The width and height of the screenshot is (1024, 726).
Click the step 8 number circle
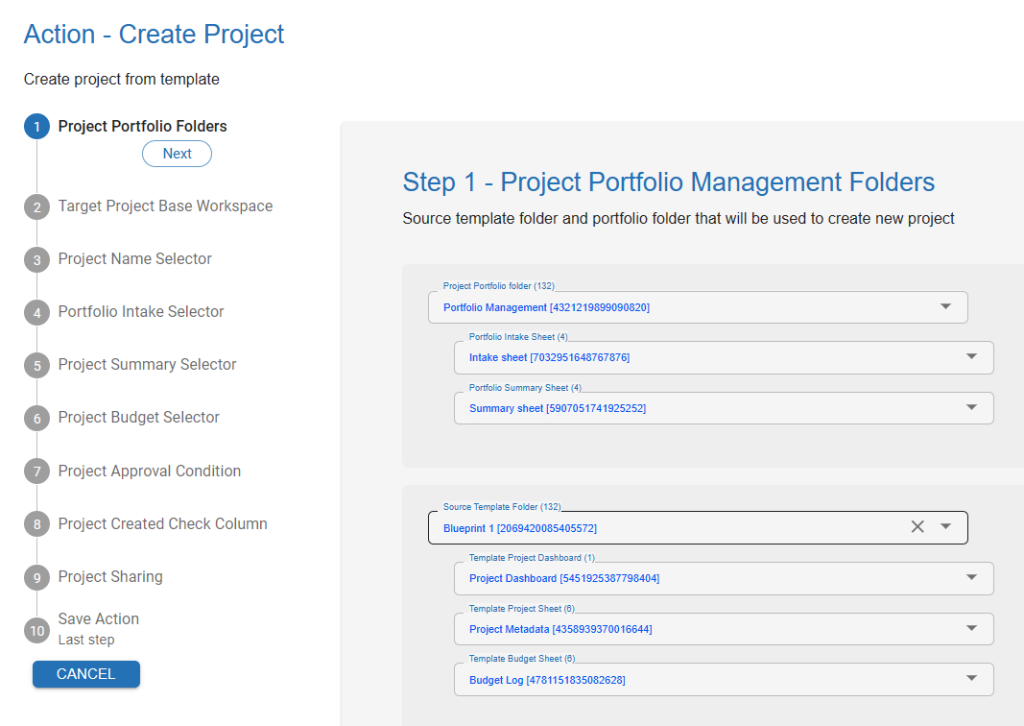click(x=37, y=524)
